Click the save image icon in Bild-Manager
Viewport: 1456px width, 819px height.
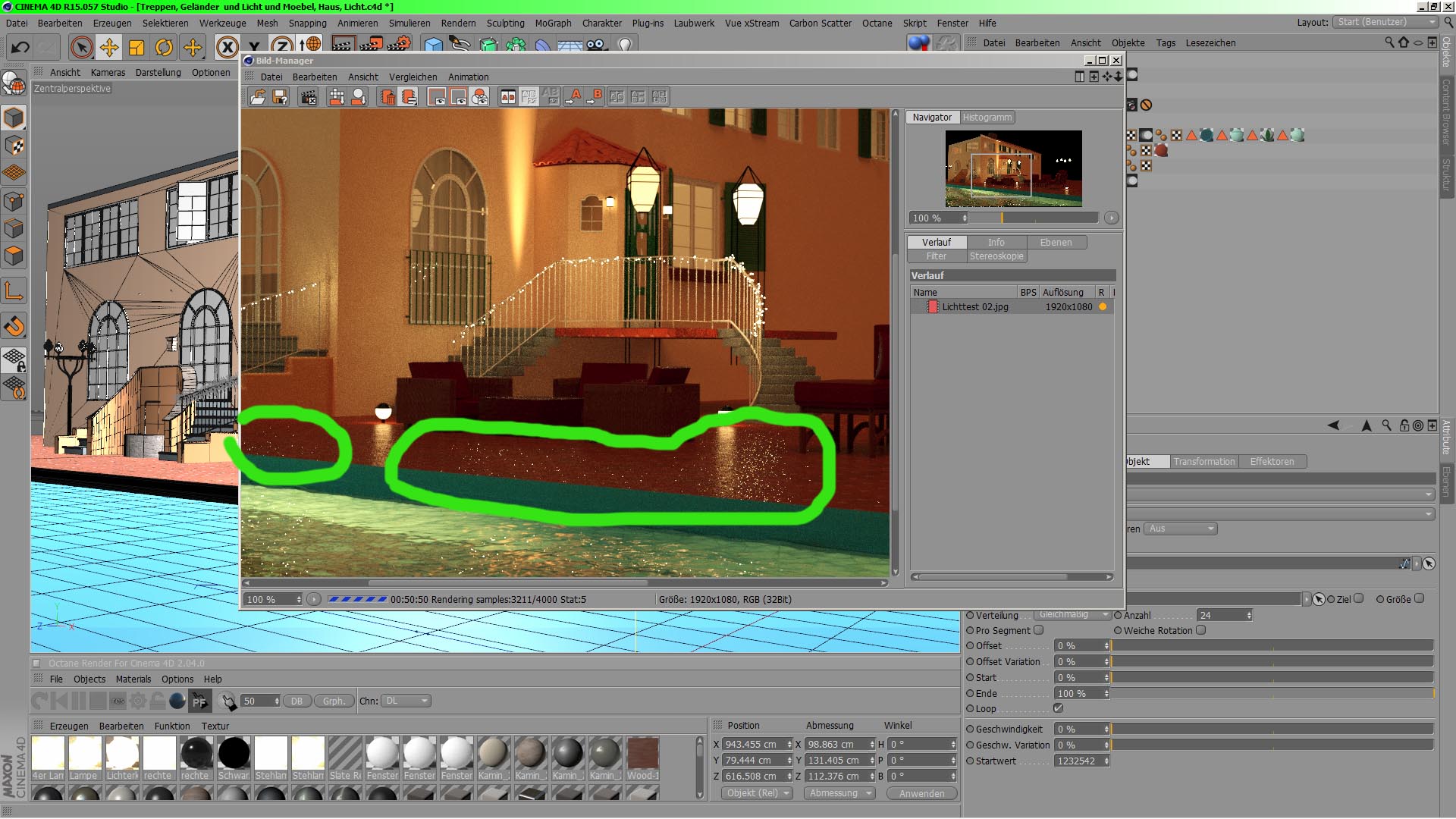280,96
